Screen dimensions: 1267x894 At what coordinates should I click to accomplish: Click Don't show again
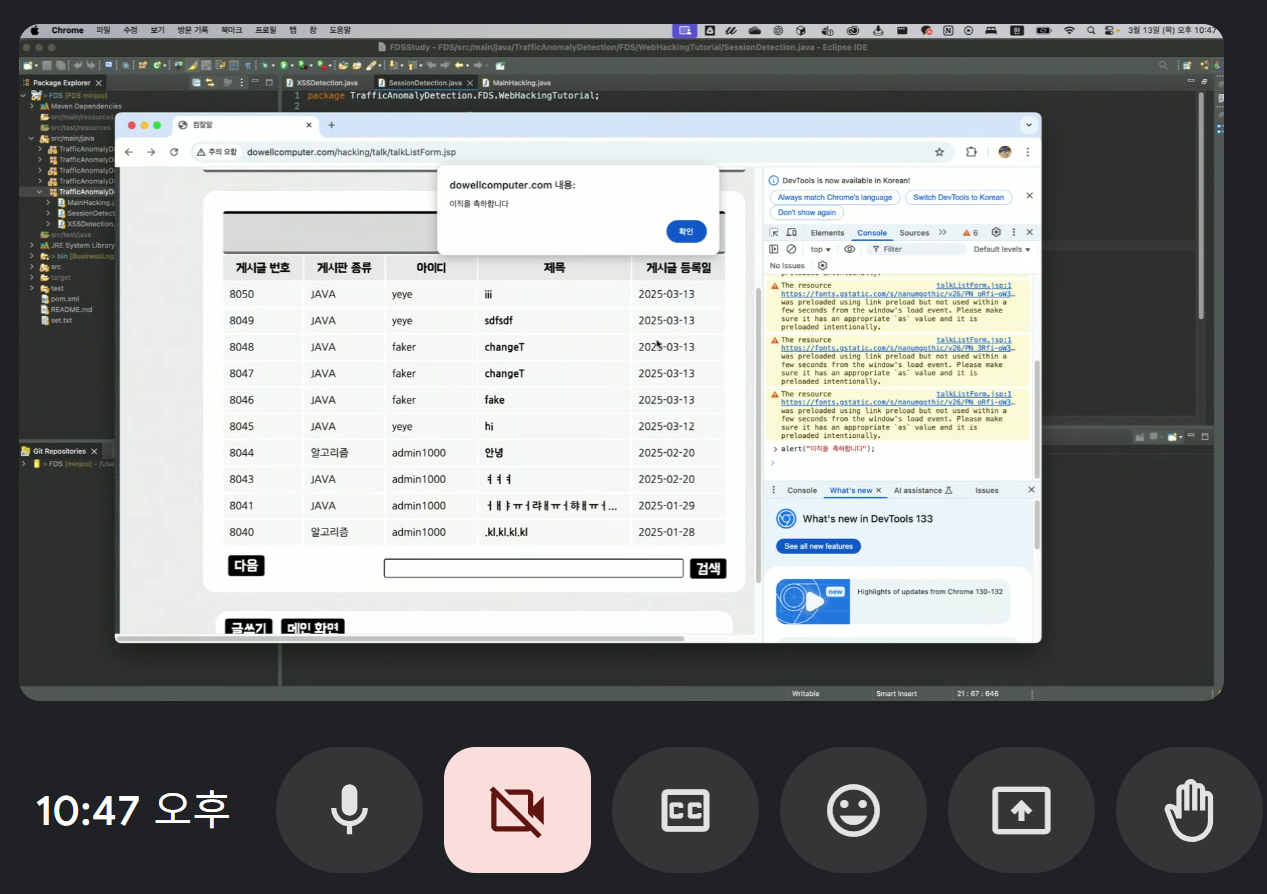tap(807, 213)
